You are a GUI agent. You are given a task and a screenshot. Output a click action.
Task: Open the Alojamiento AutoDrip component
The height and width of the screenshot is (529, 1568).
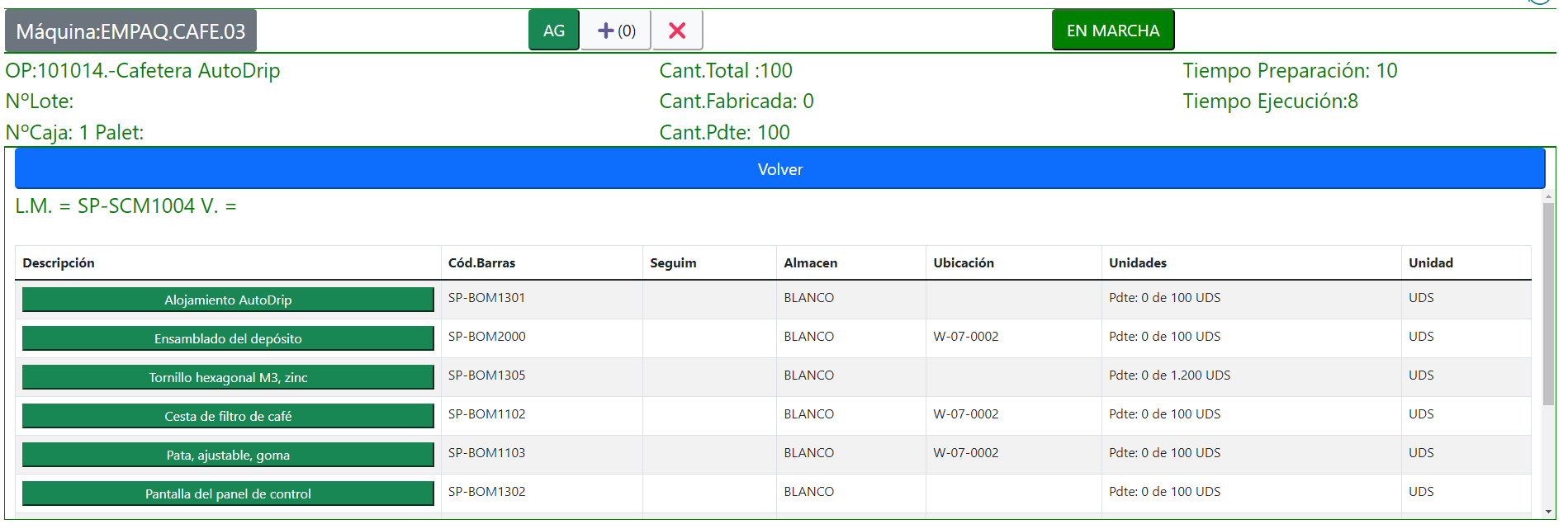[228, 300]
